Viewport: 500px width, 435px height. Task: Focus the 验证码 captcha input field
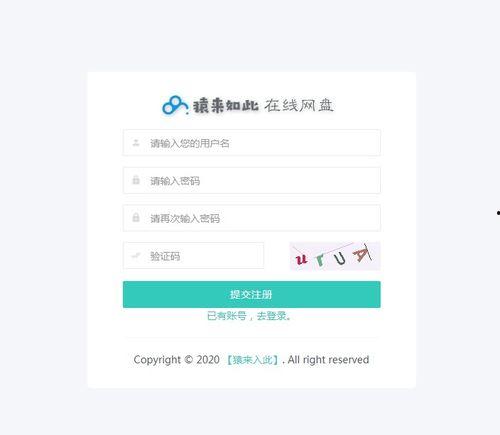(x=193, y=256)
